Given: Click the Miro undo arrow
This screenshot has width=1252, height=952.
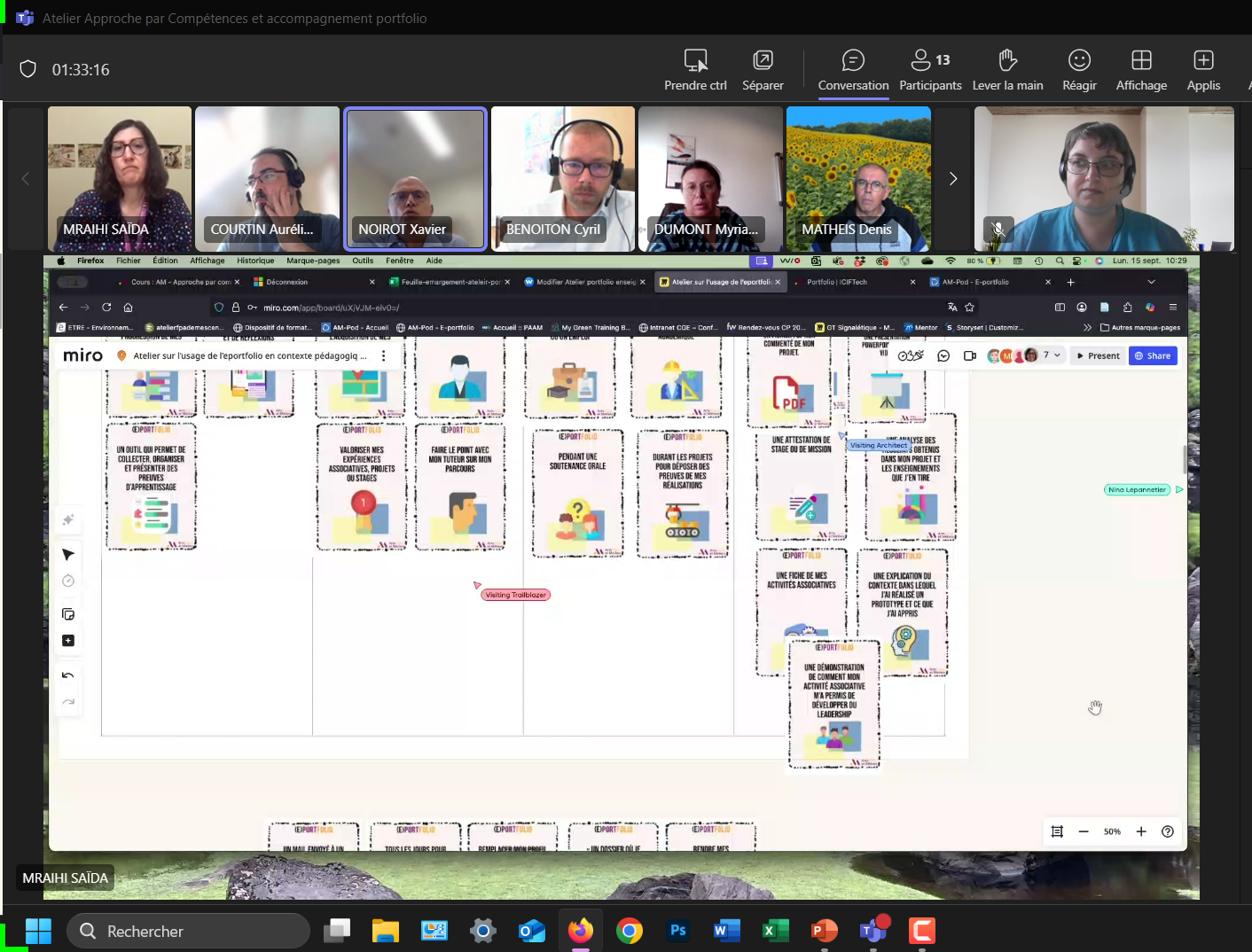Looking at the screenshot, I should [68, 675].
